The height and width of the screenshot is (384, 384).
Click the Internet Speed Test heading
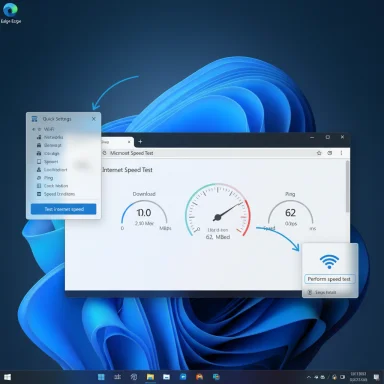point(127,170)
